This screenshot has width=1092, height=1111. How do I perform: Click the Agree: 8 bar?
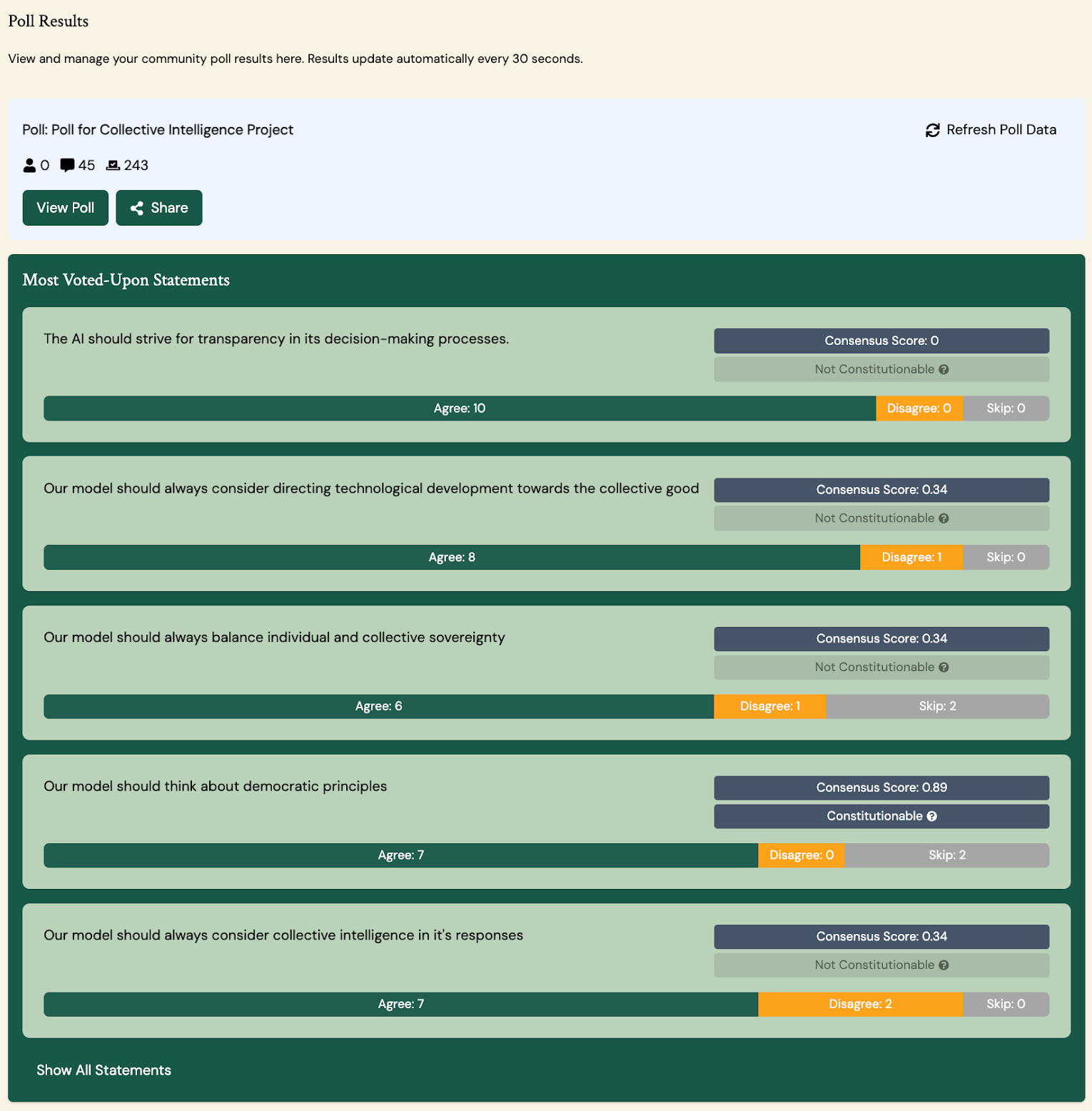tap(452, 557)
